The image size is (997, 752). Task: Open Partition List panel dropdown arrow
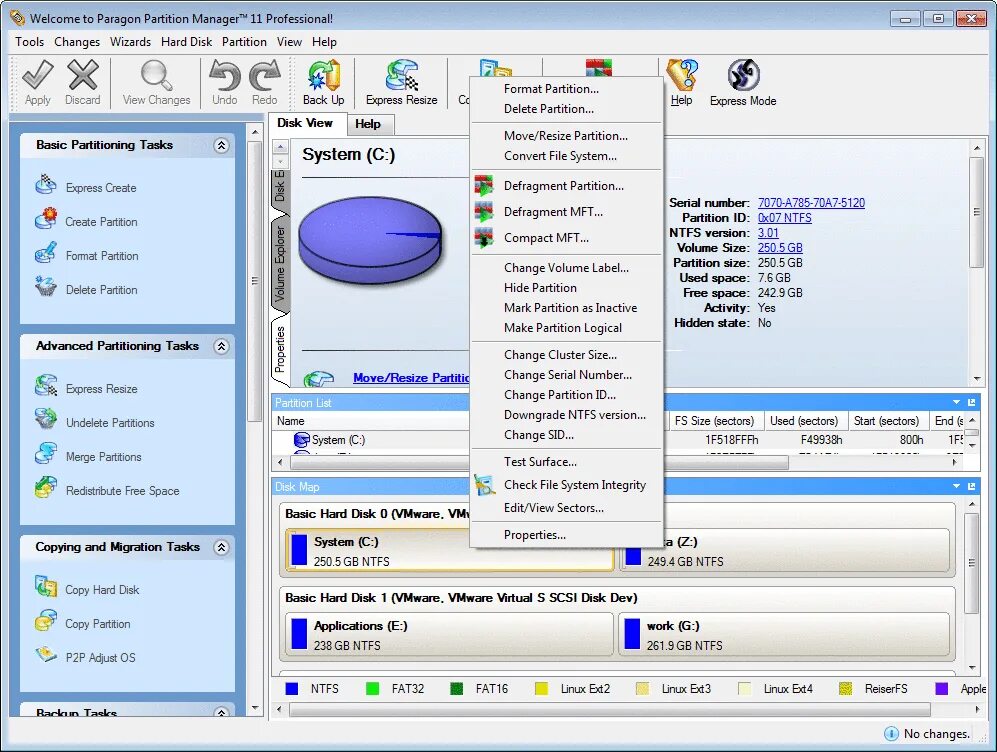click(956, 402)
